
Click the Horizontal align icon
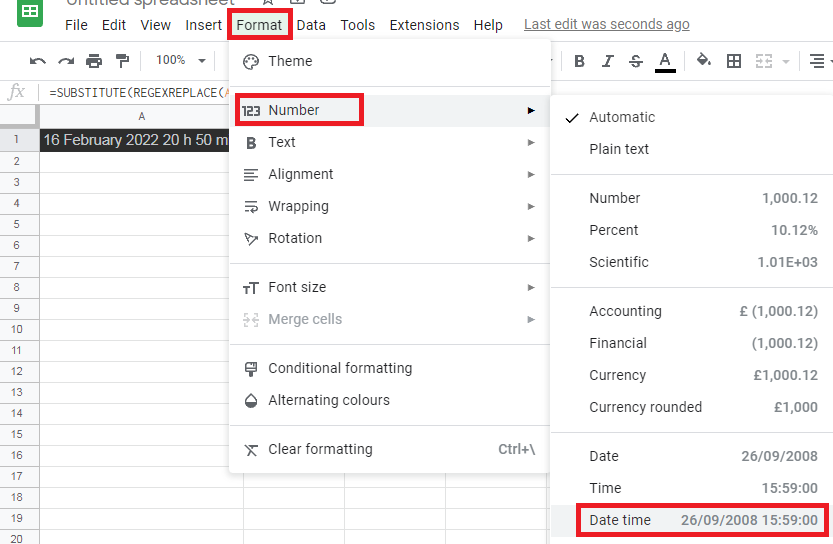pyautogui.click(x=817, y=61)
